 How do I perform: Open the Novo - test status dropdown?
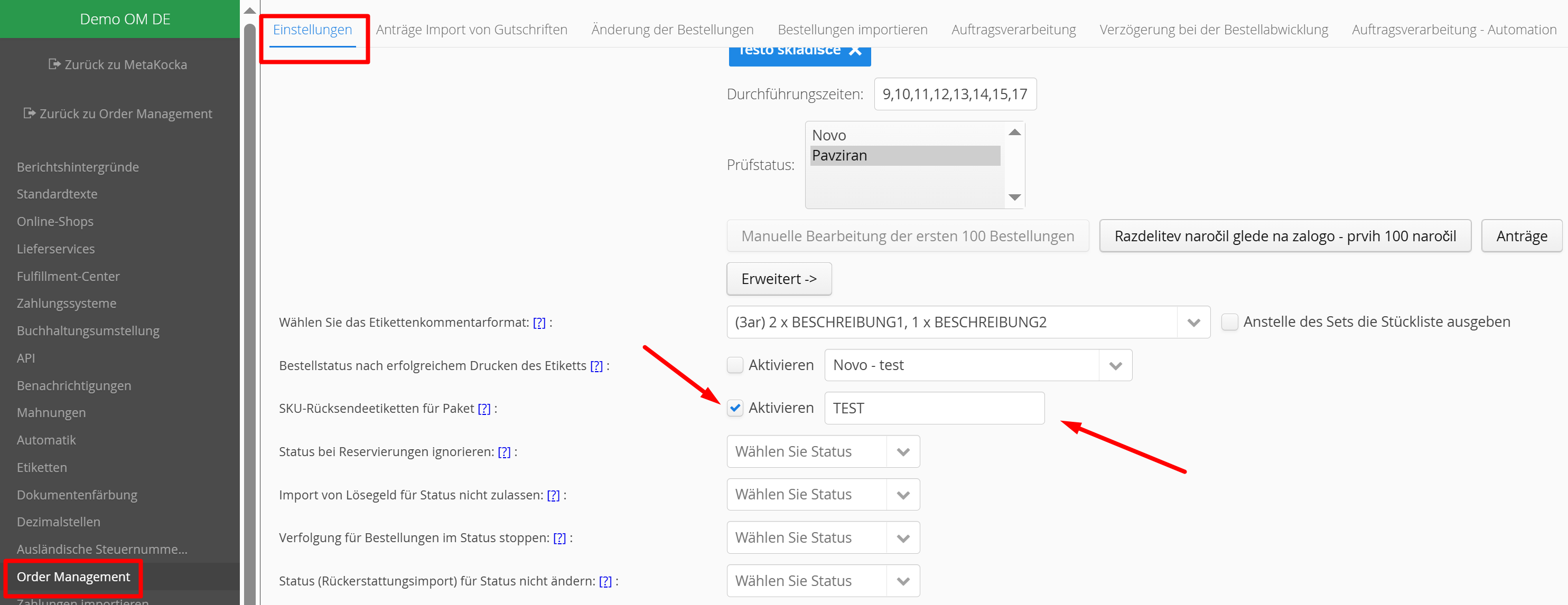1115,365
